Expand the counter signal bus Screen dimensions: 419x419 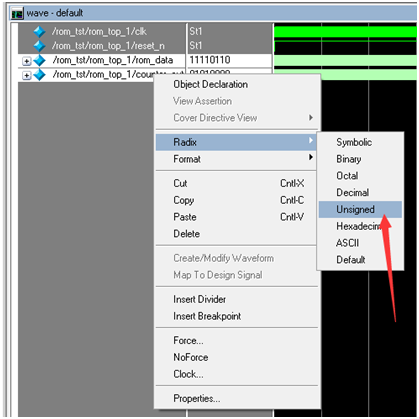(x=26, y=75)
